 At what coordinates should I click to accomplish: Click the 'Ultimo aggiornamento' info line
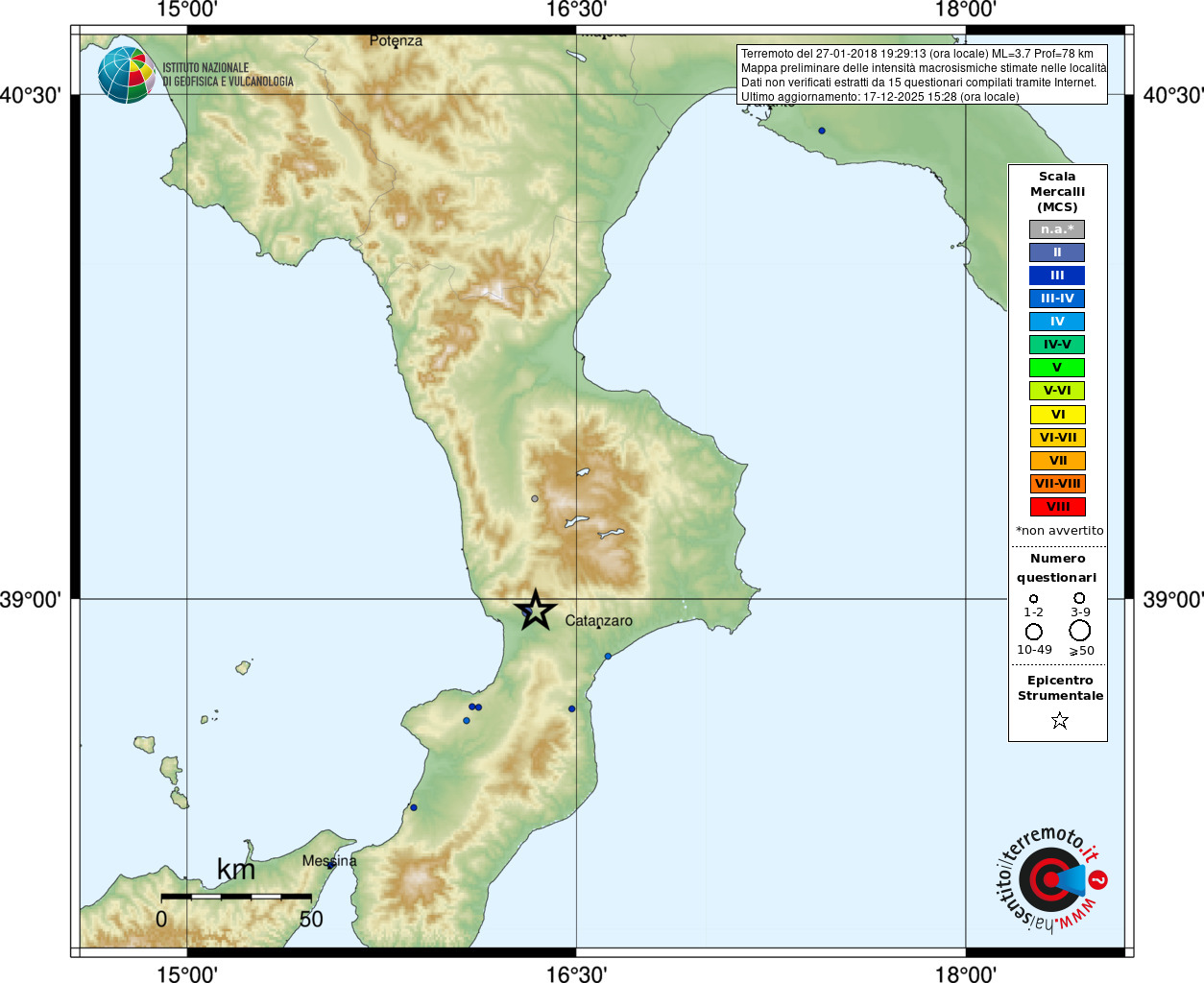879,97
